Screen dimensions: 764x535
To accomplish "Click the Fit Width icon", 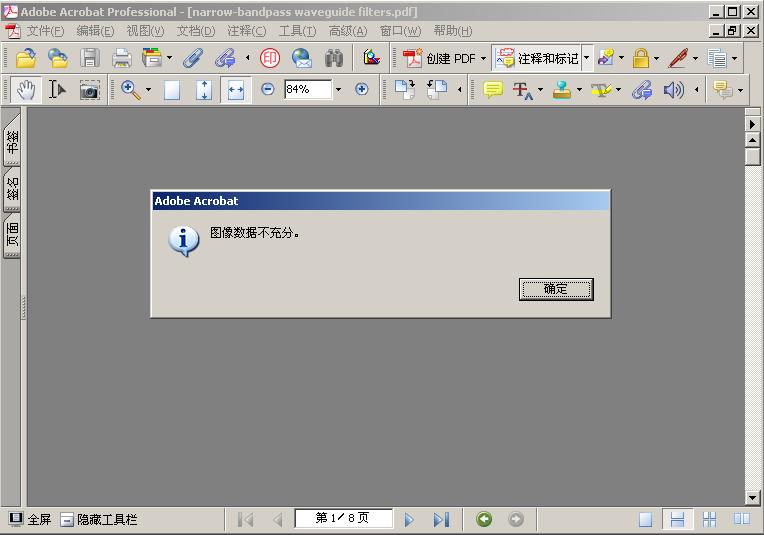I will pyautogui.click(x=236, y=90).
